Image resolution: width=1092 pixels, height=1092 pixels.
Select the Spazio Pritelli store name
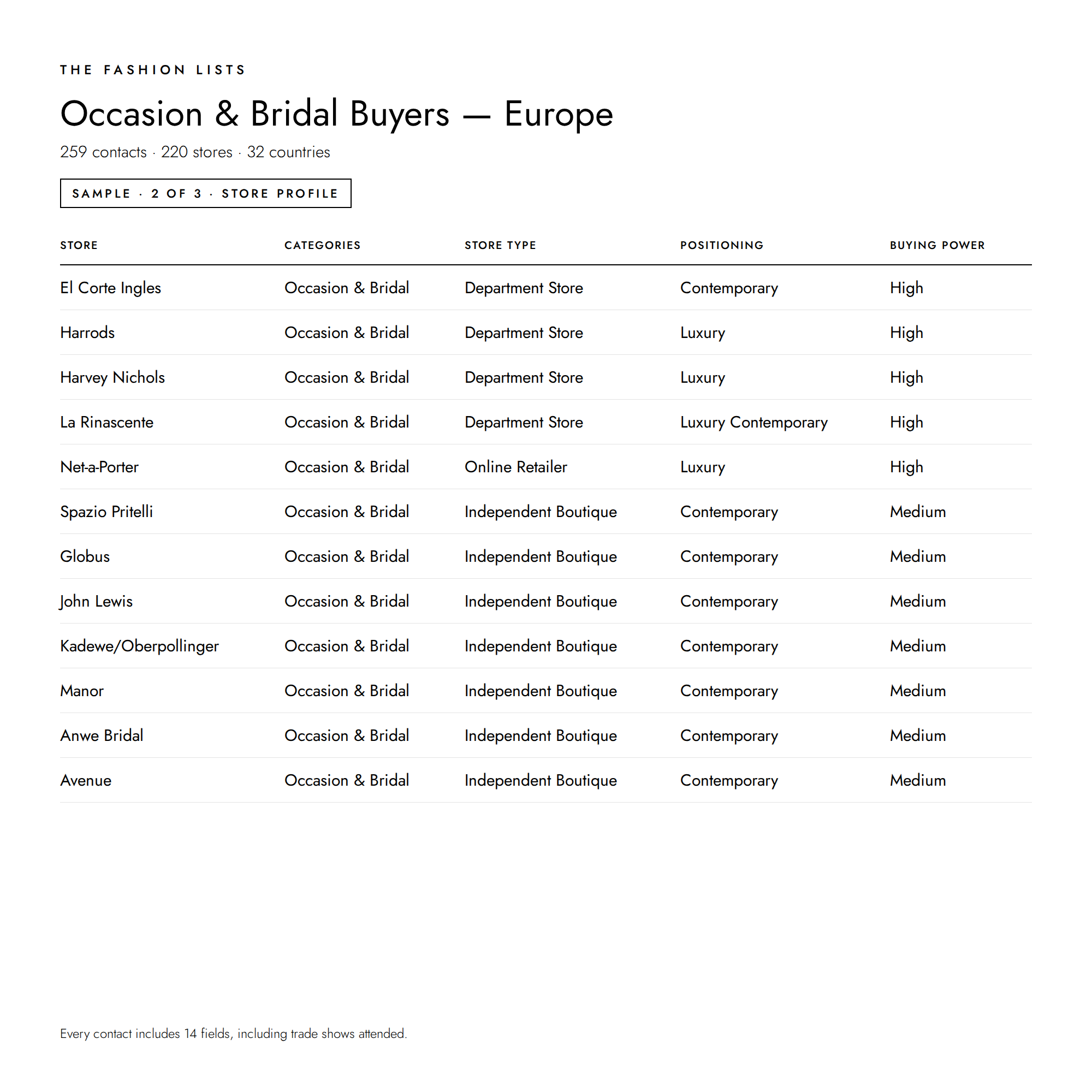107,512
